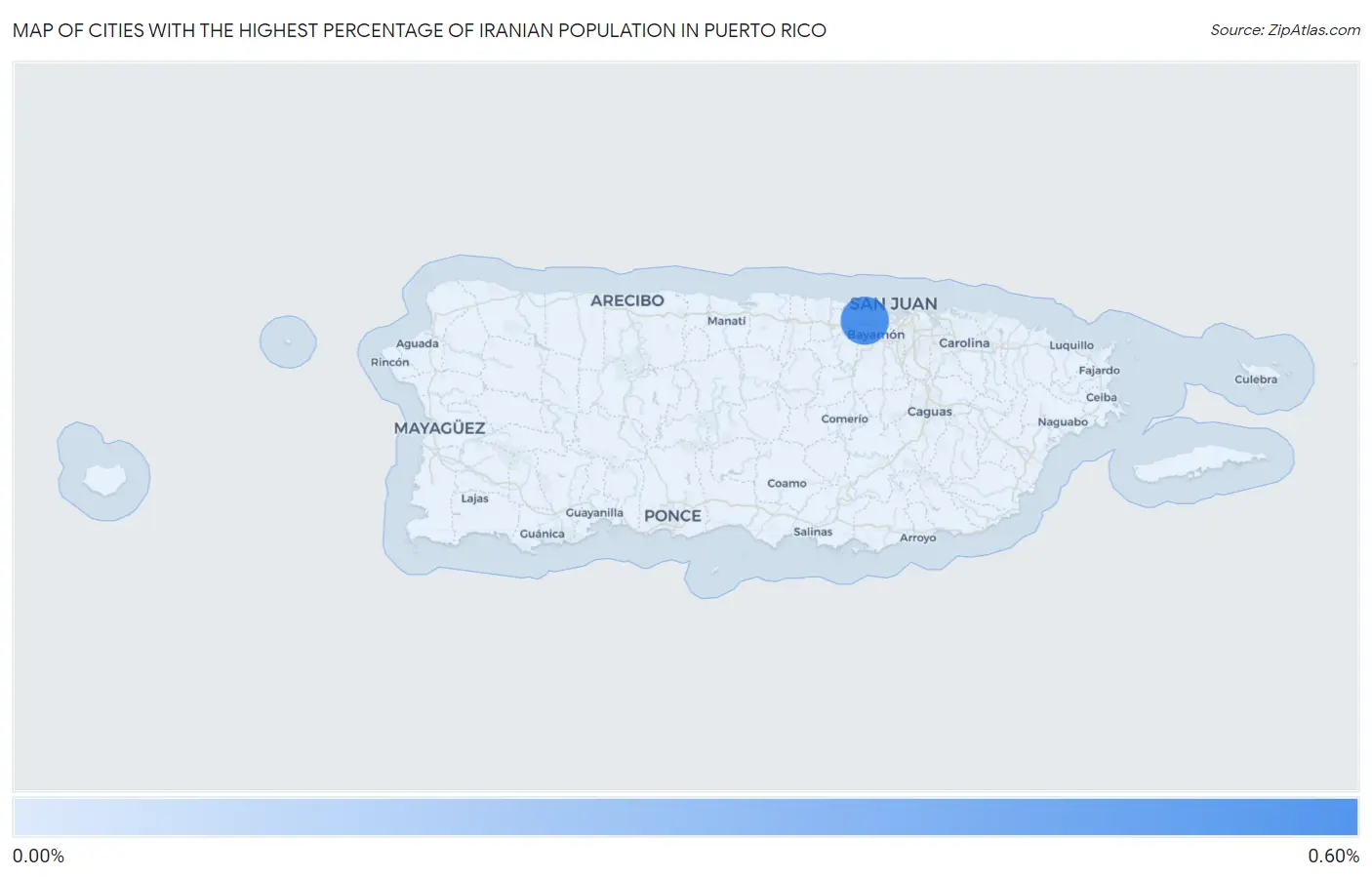Click the PONCE city label
1372x877 pixels.
[x=672, y=516]
